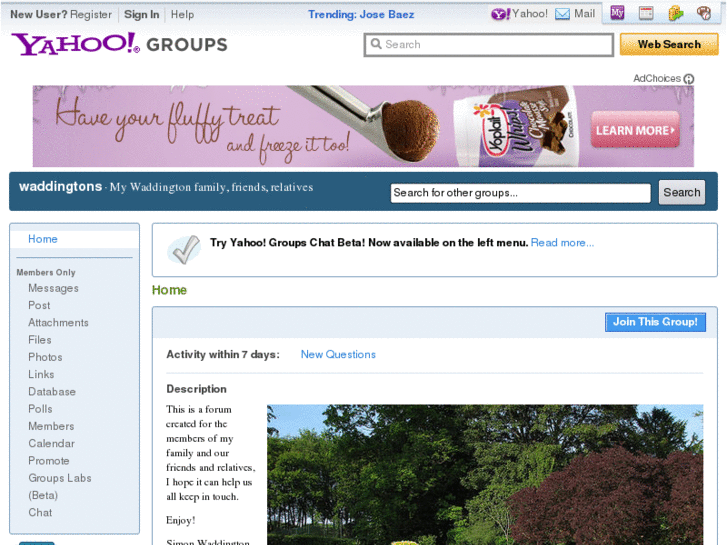Click the checkmark icon beside Chat Beta notice
Image resolution: width=727 pixels, height=545 pixels.
[184, 250]
